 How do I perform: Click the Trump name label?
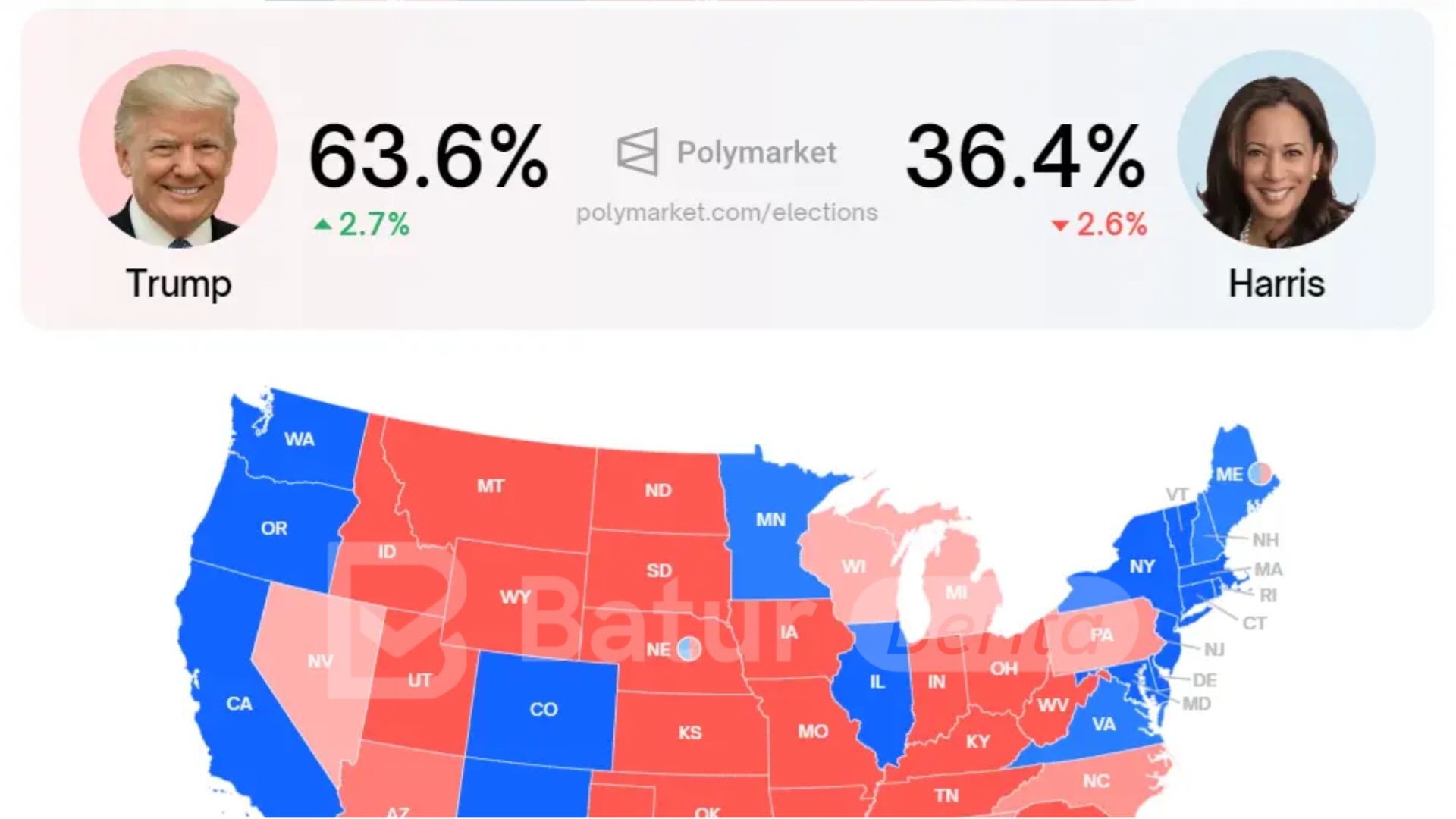click(x=180, y=285)
